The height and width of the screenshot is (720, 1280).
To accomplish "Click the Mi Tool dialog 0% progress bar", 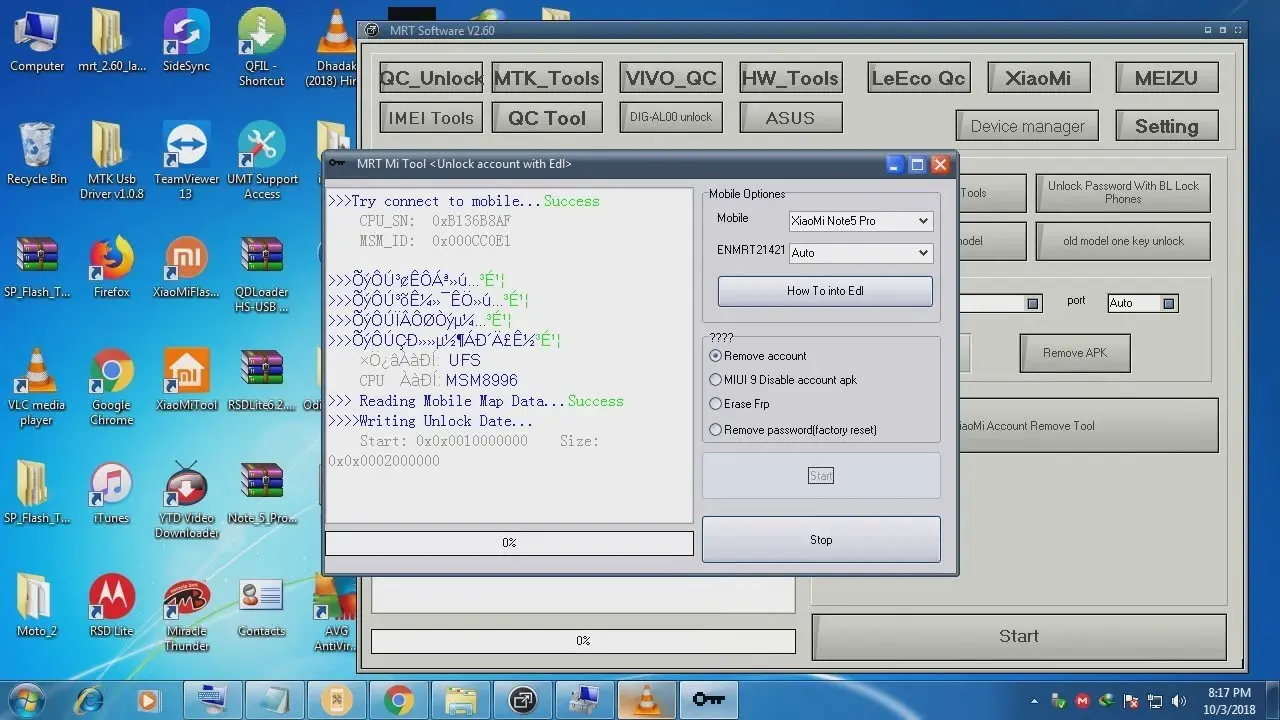I will click(509, 543).
